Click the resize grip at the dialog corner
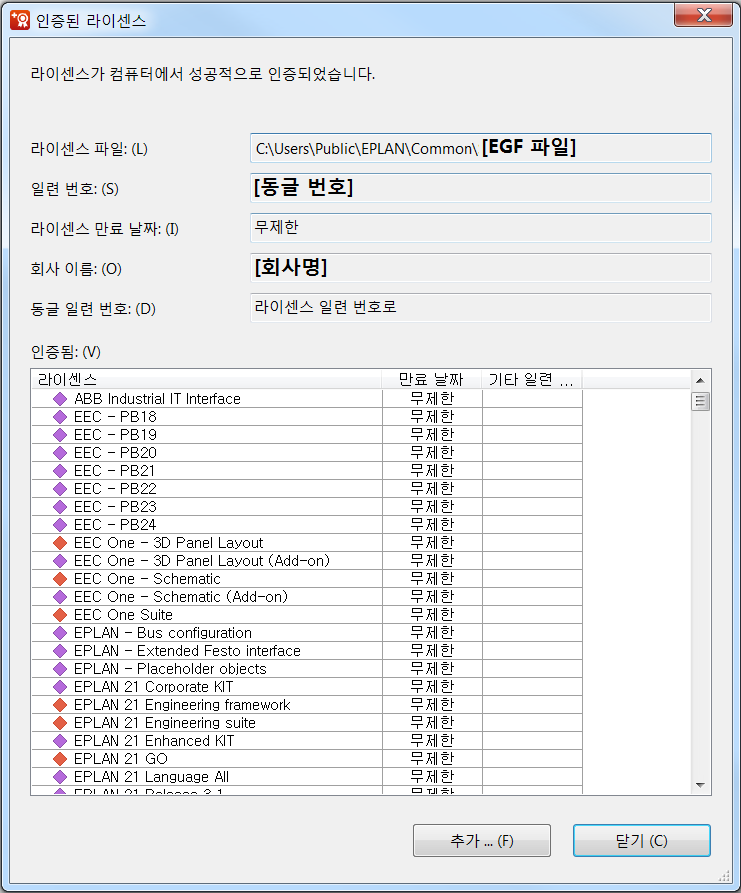 pyautogui.click(x=724, y=876)
